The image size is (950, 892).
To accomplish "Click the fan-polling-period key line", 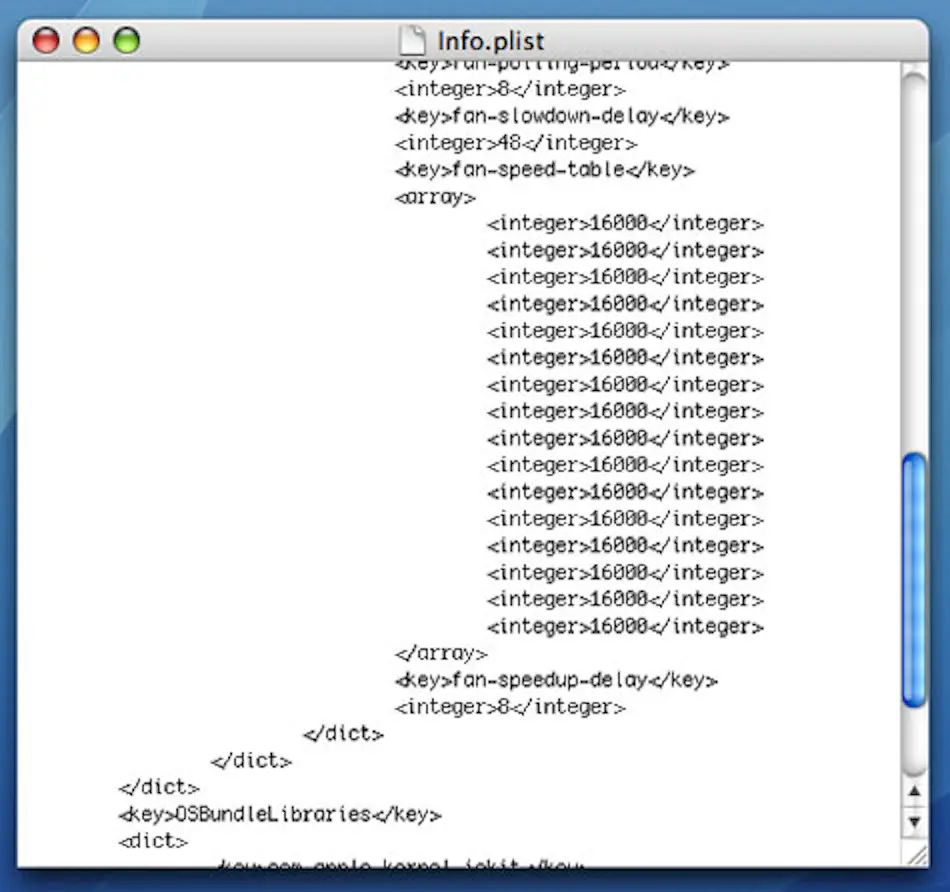I will [561, 62].
